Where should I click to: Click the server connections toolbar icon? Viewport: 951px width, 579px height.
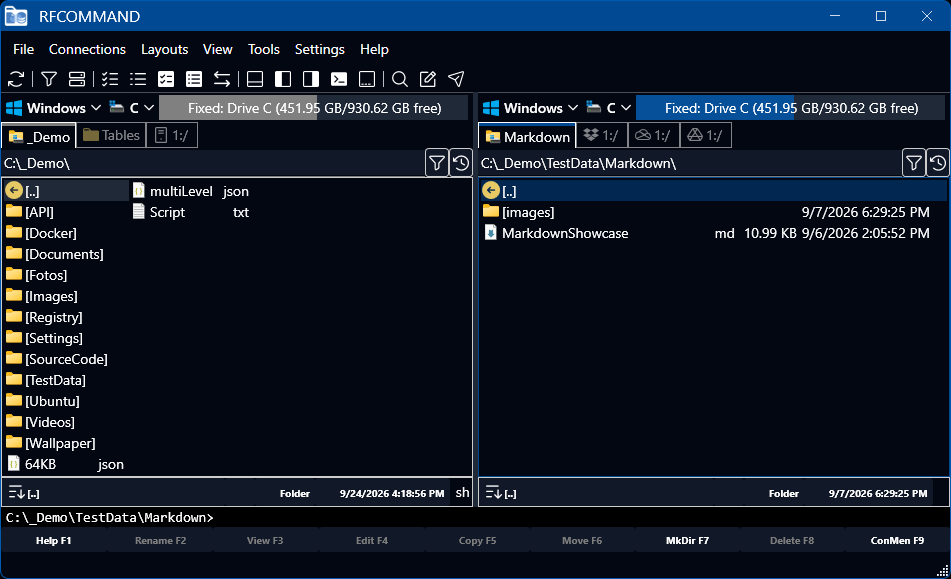point(77,79)
